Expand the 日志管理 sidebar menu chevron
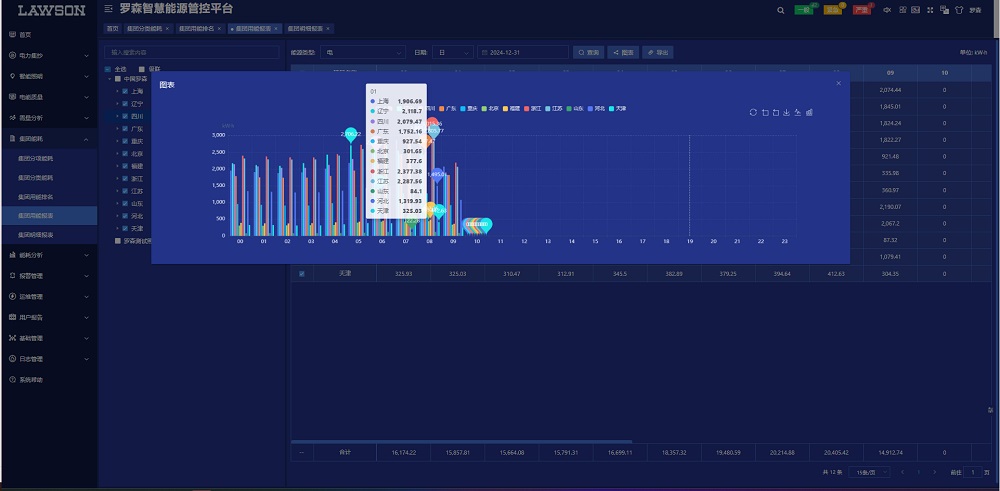 click(x=87, y=359)
